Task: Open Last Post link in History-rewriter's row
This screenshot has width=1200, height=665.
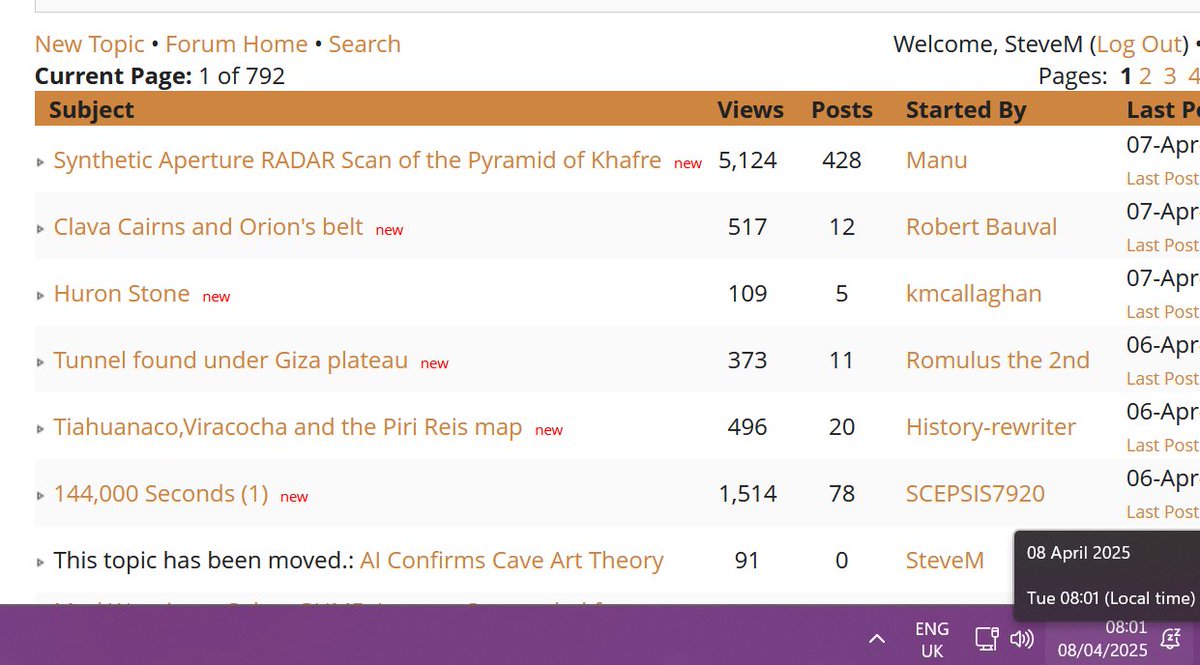Action: (1162, 445)
